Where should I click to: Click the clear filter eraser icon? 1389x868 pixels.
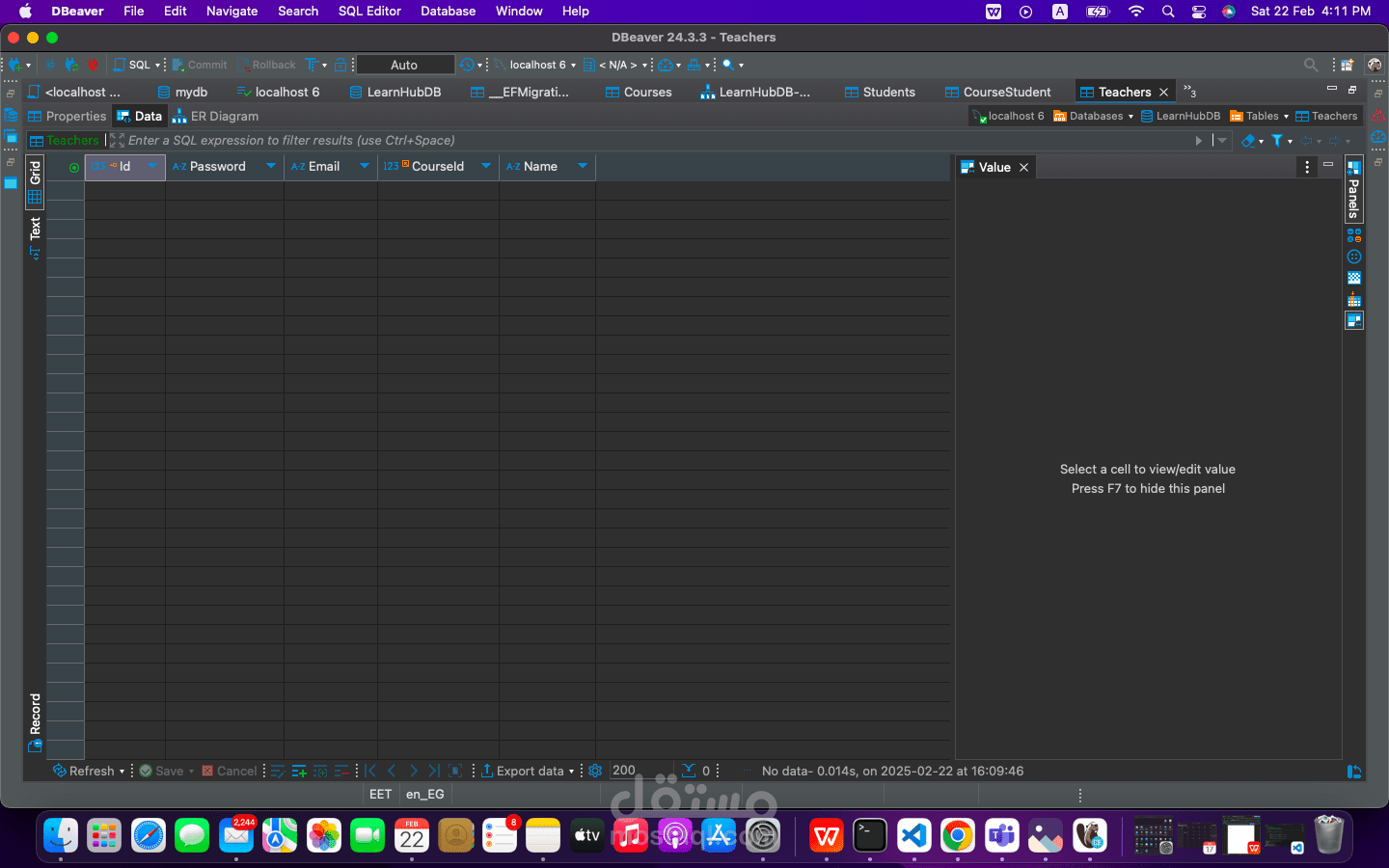(x=1249, y=141)
